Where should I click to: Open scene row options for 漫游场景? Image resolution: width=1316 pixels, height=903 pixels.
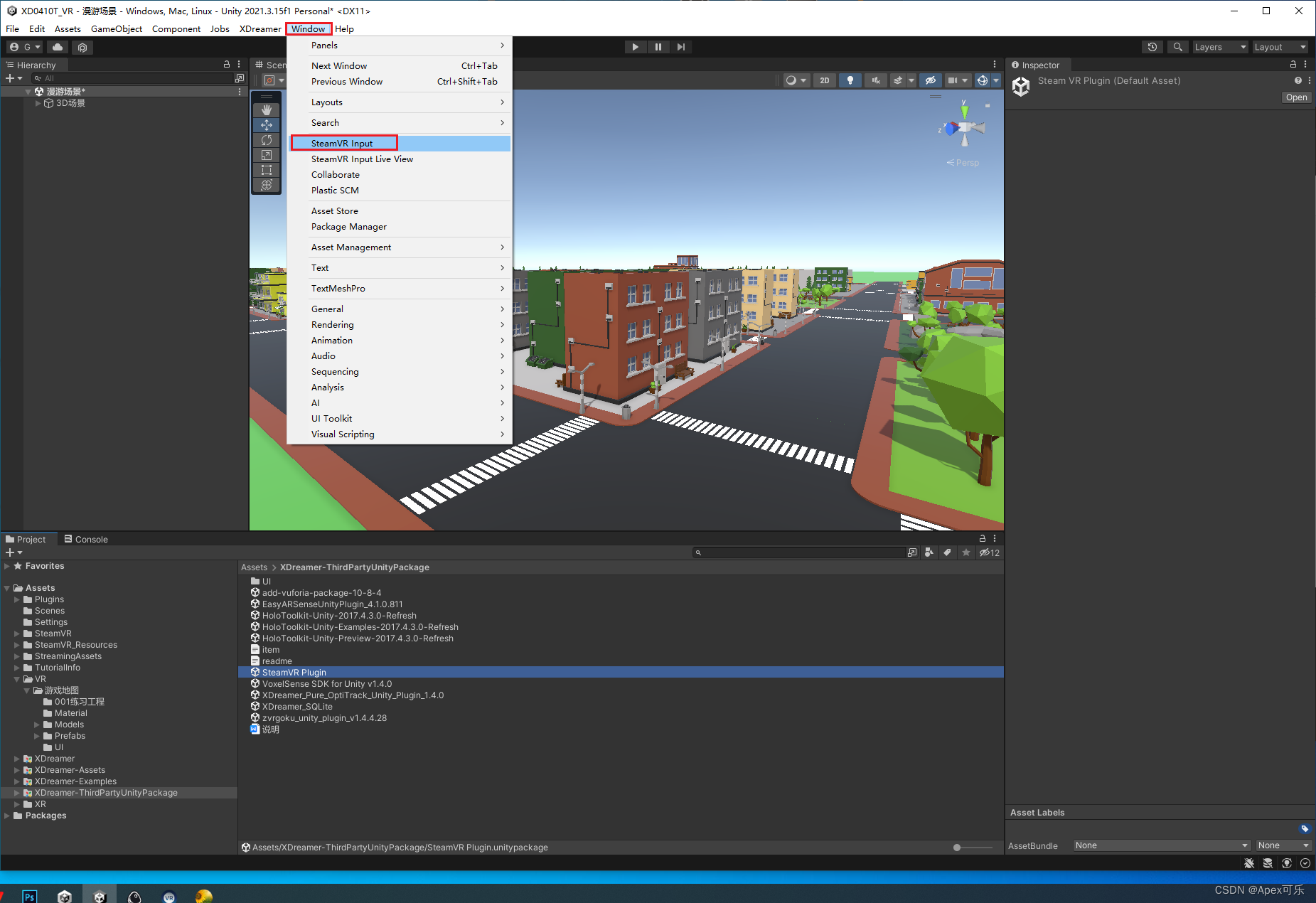pyautogui.click(x=240, y=92)
